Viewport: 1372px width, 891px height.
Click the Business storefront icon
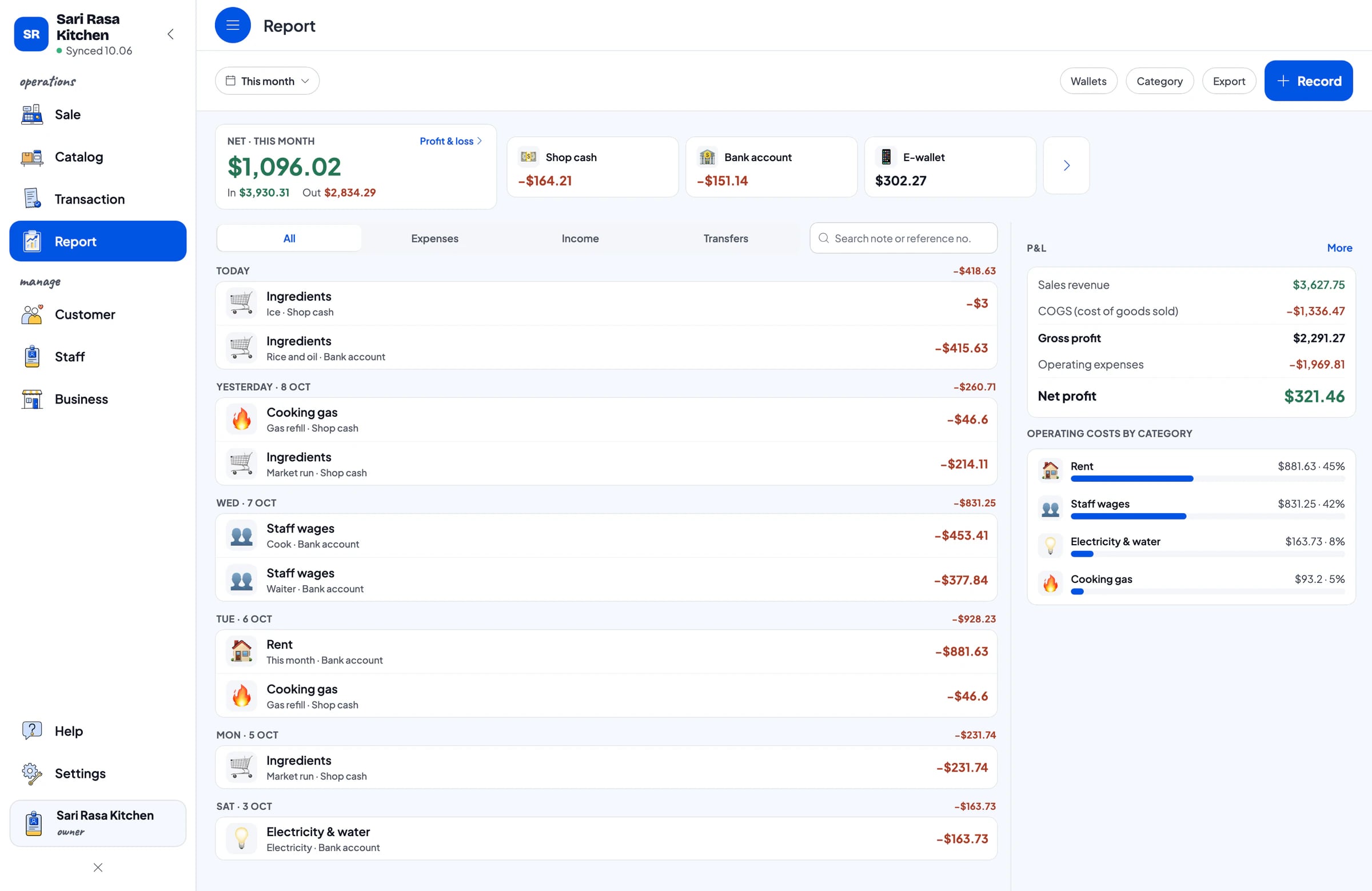[x=32, y=399]
